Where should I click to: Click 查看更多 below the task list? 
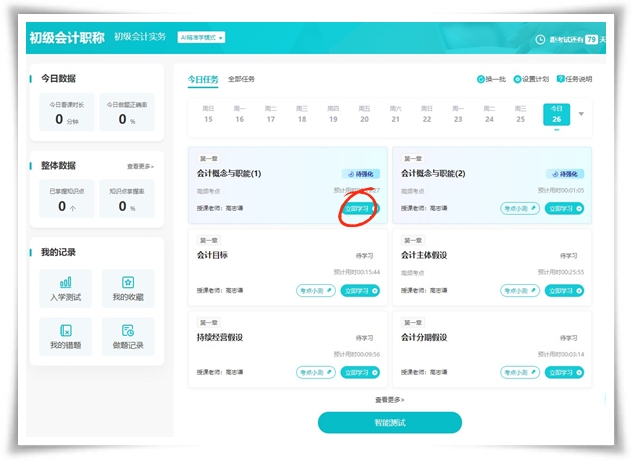pyautogui.click(x=389, y=399)
